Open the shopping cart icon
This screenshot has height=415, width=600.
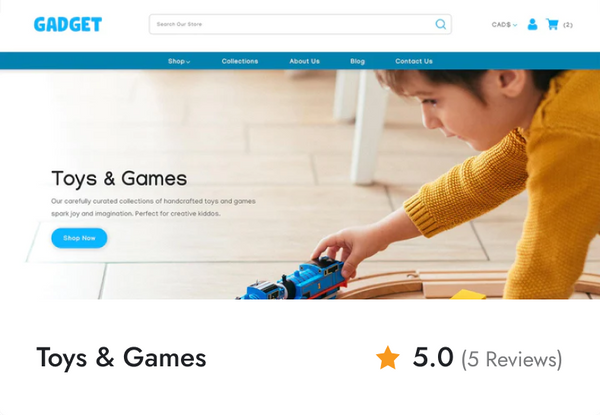tap(552, 24)
